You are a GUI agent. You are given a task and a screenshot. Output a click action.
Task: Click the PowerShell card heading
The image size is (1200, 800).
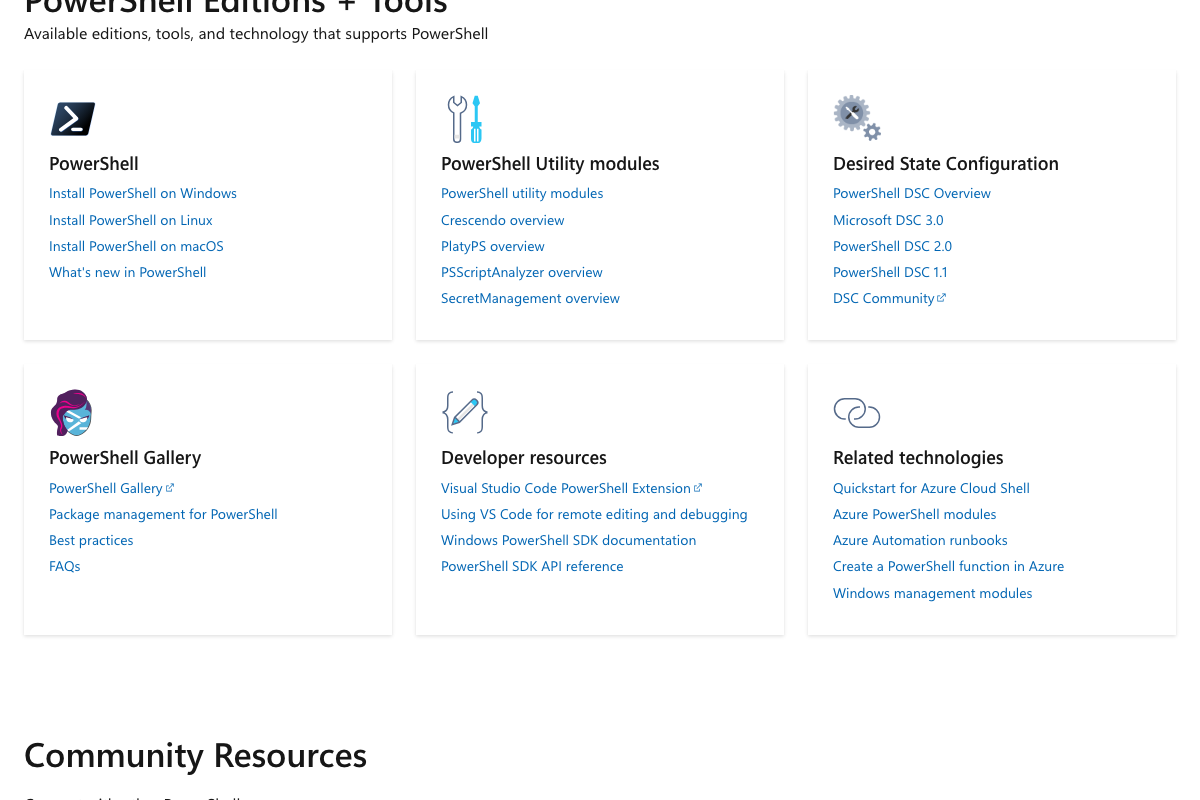[x=94, y=164]
